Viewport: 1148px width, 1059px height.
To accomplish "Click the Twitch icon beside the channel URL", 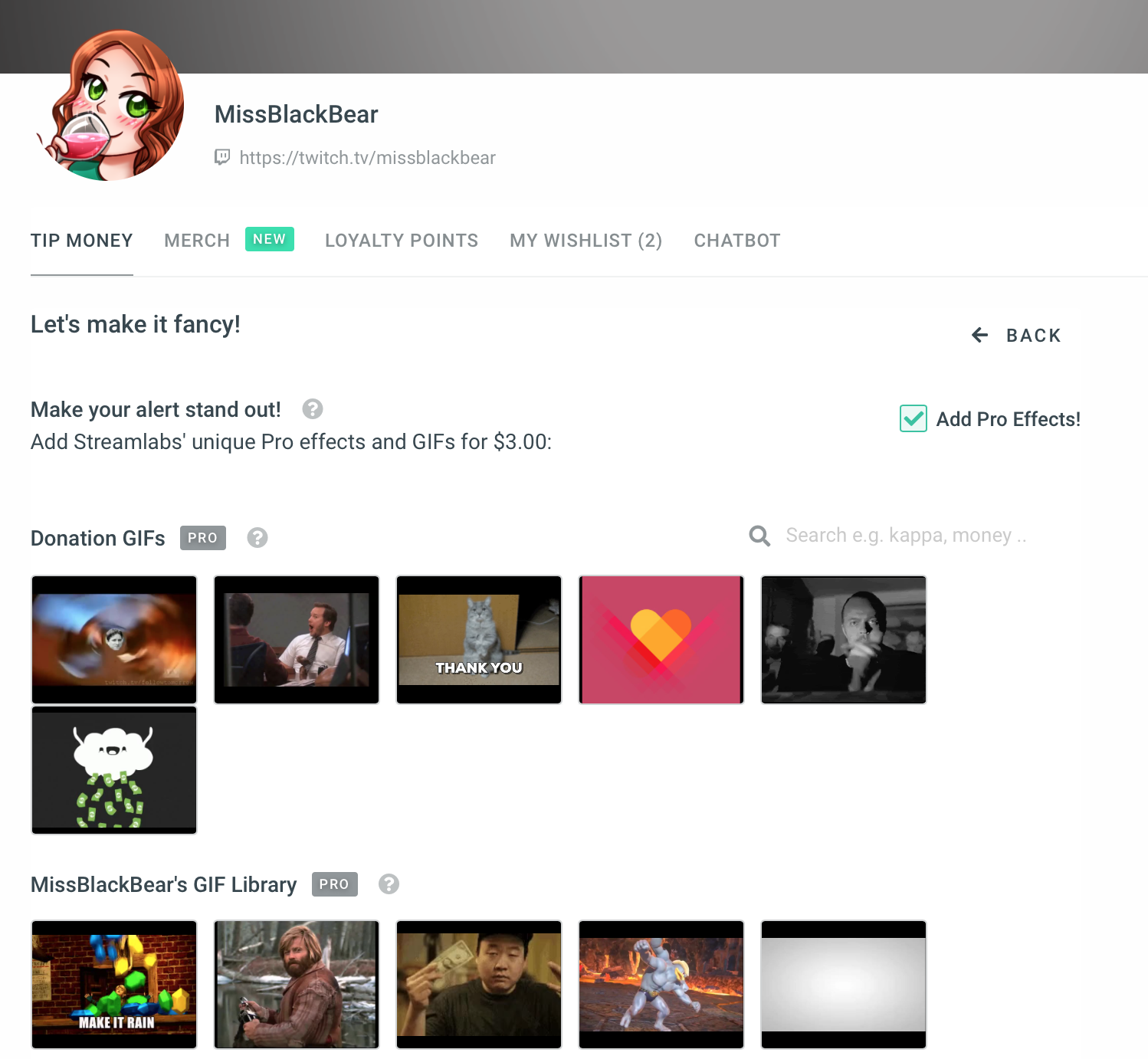I will (222, 157).
